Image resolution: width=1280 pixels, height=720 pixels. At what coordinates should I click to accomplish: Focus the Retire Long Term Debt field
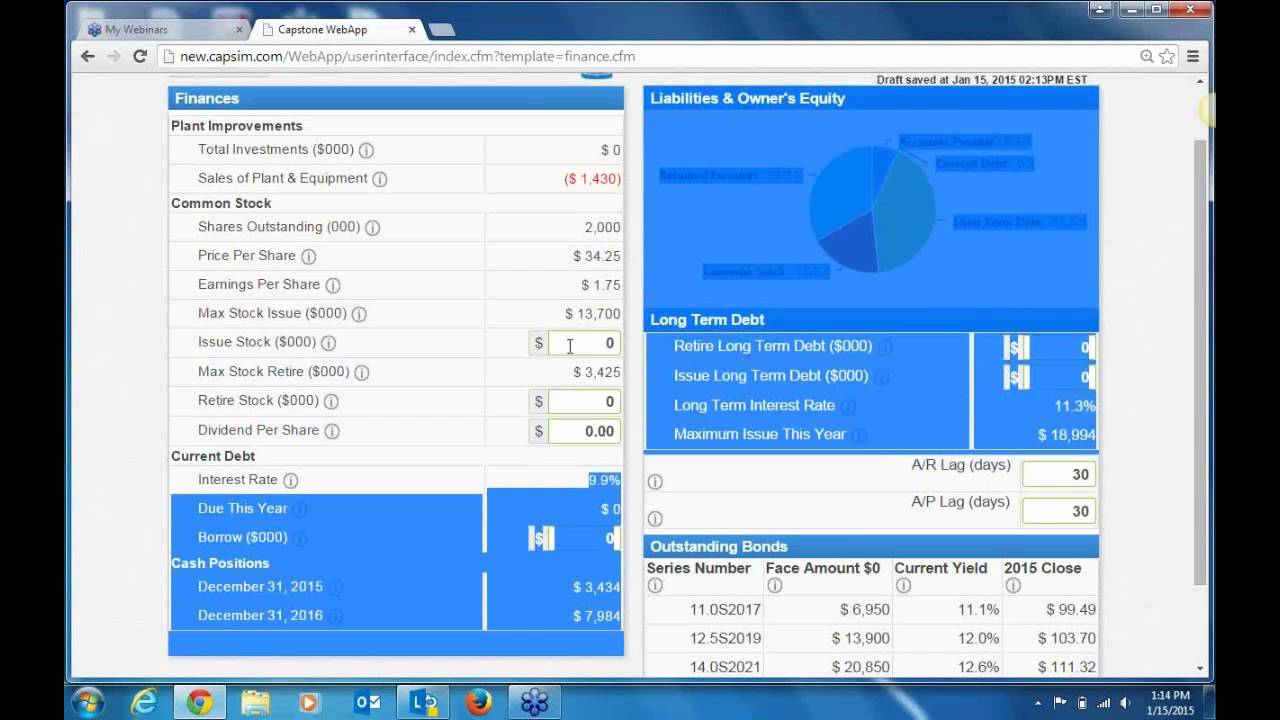click(1059, 348)
